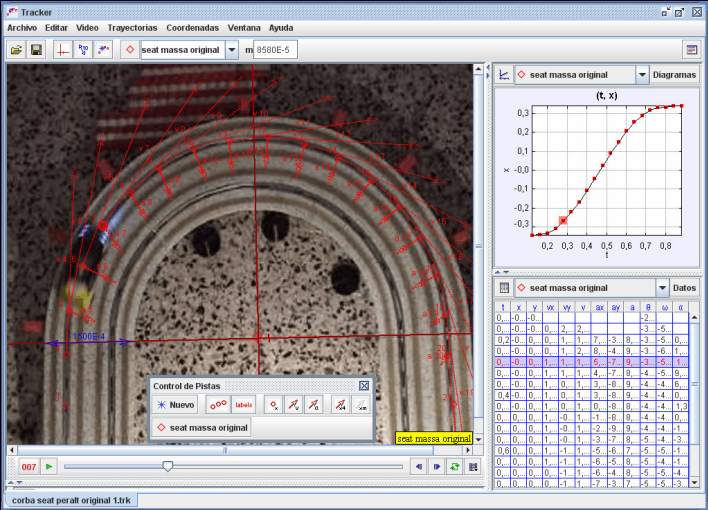Toggle the coordinate axes visibility icon
Image resolution: width=708 pixels, height=510 pixels.
(x=62, y=50)
